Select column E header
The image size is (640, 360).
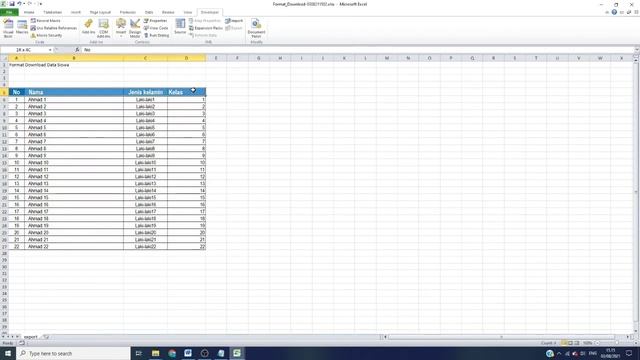point(216,58)
